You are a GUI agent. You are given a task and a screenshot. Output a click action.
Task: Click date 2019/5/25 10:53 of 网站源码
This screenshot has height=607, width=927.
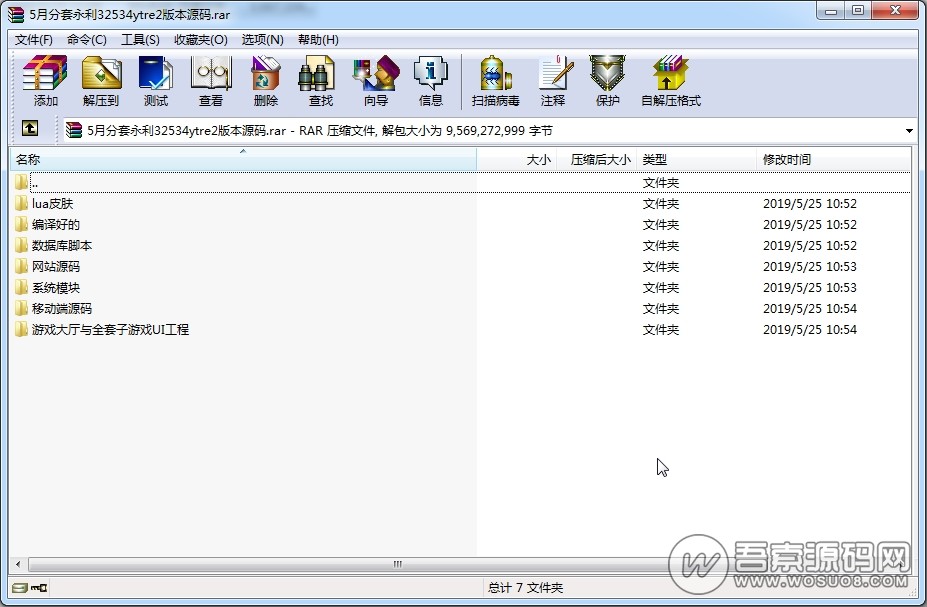click(x=810, y=267)
